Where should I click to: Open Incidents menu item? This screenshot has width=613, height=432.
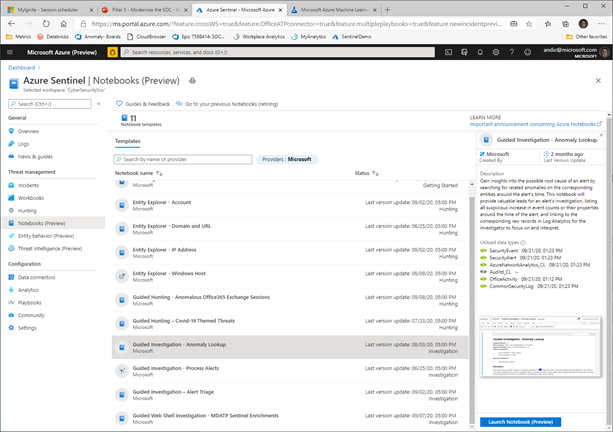(28, 185)
